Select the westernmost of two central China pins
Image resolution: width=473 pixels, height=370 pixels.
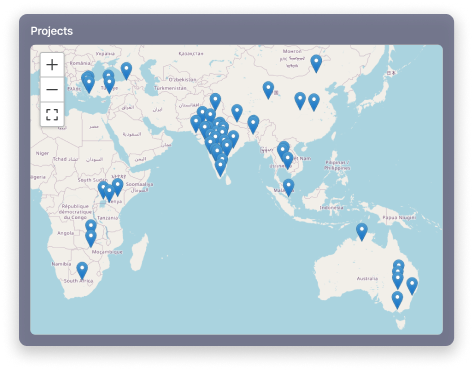tap(300, 101)
